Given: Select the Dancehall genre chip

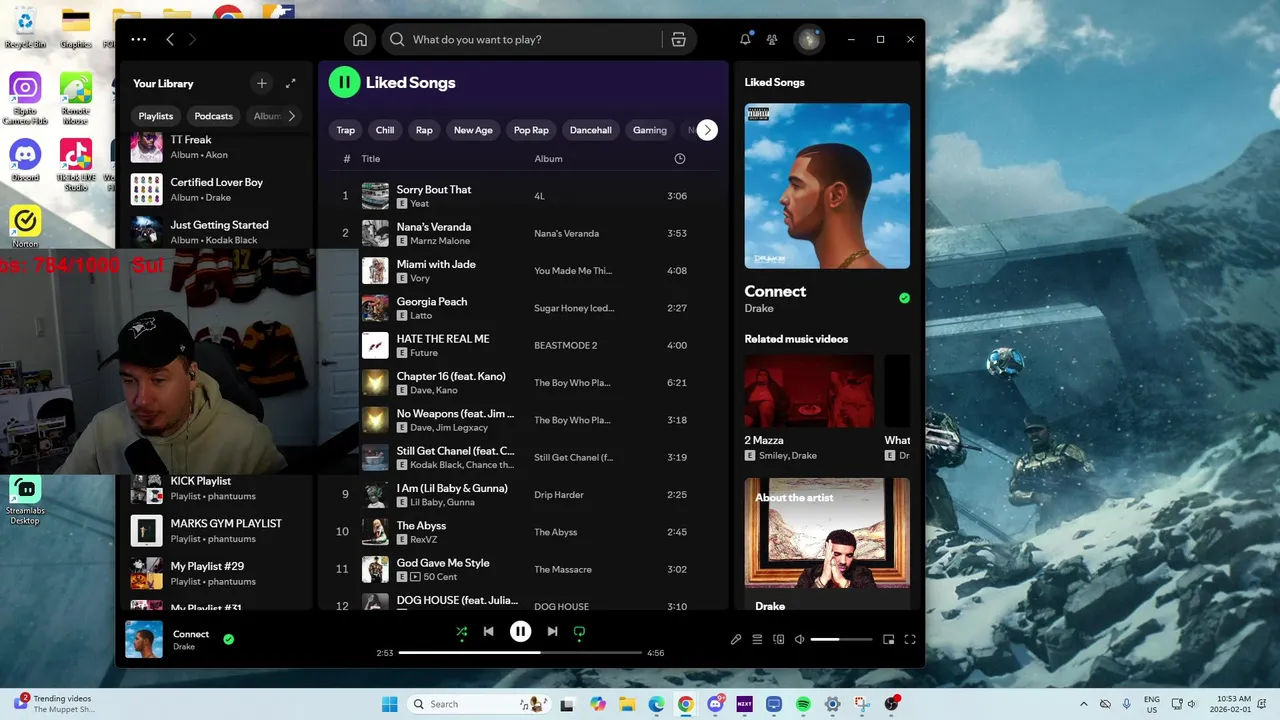Looking at the screenshot, I should point(590,130).
